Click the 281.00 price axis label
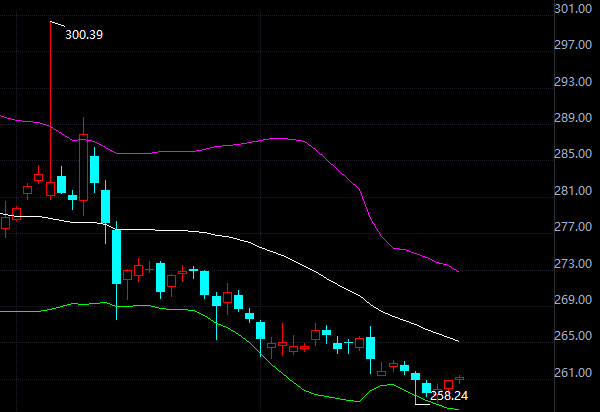This screenshot has height=412, width=600. point(573,191)
